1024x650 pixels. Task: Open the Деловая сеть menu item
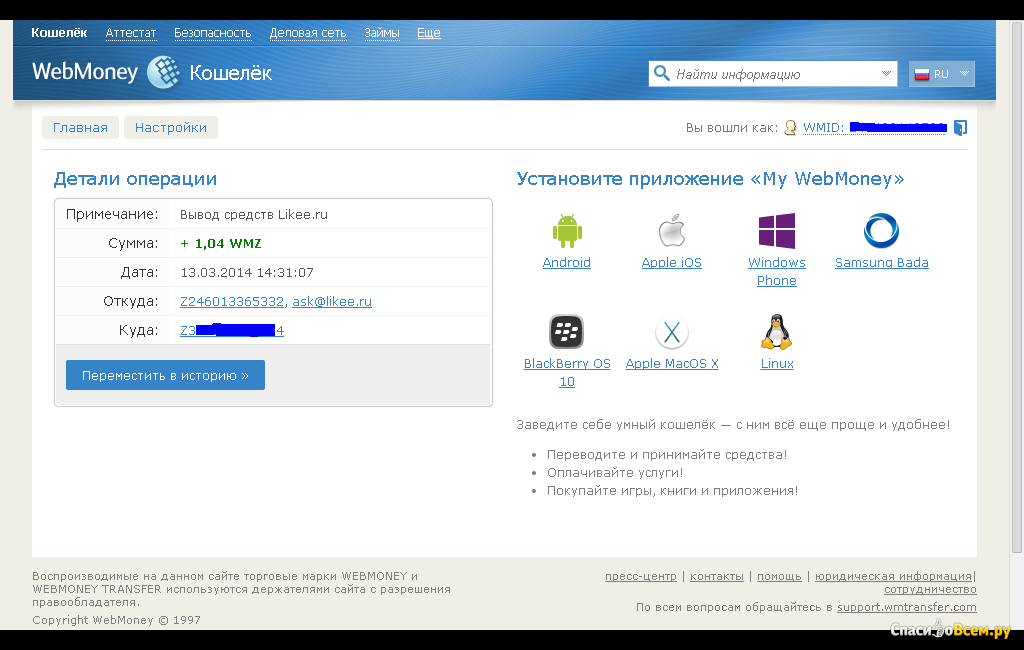[308, 33]
